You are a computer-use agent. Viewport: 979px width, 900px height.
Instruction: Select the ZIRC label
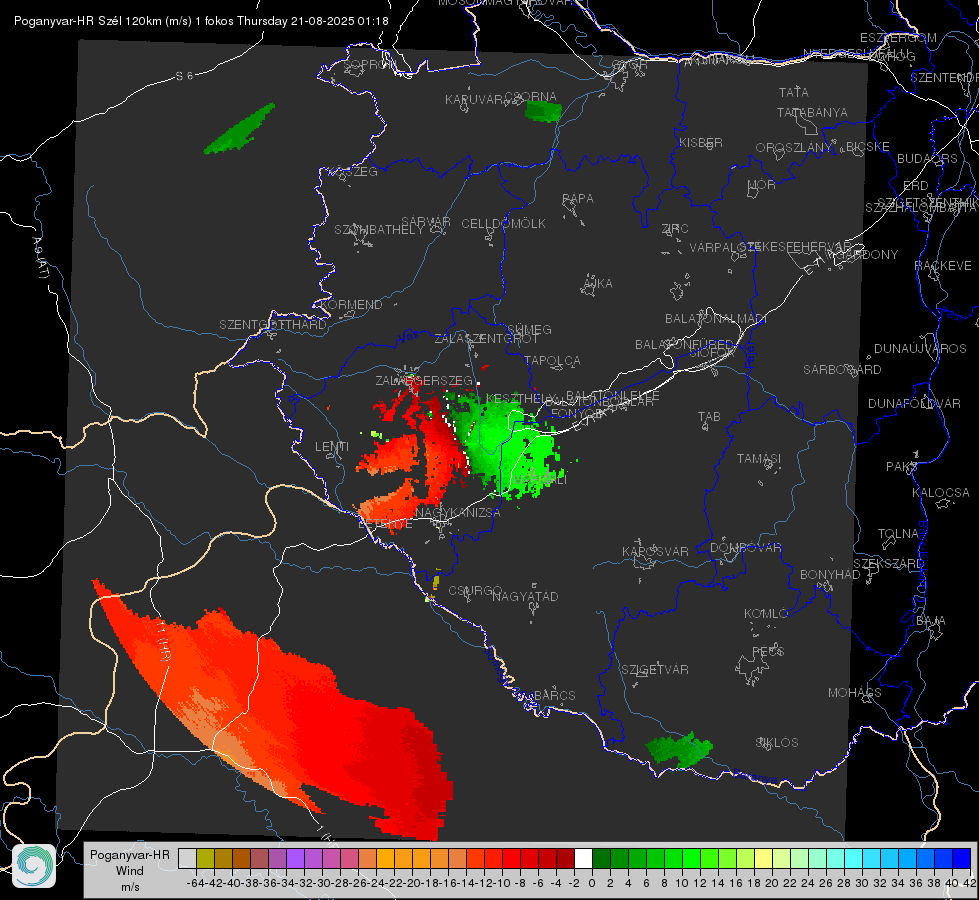point(675,229)
